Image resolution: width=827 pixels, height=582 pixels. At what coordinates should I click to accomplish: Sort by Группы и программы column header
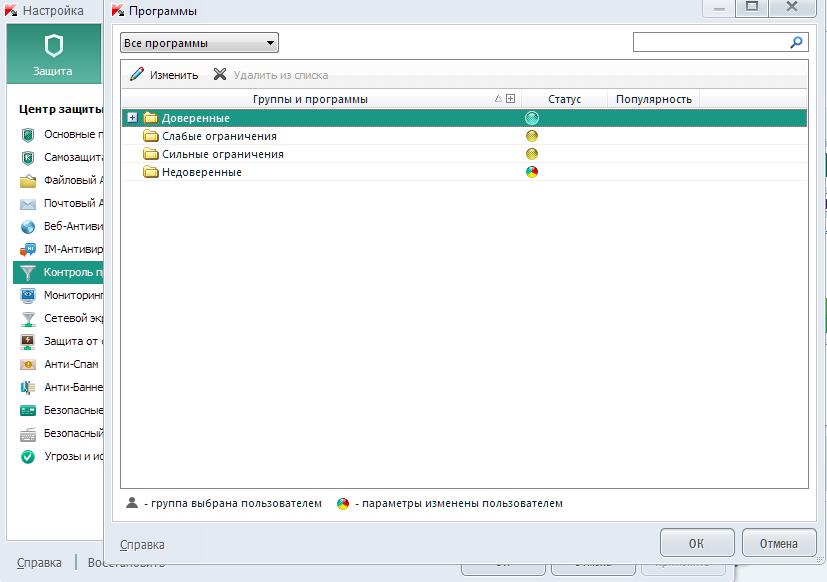pyautogui.click(x=310, y=99)
